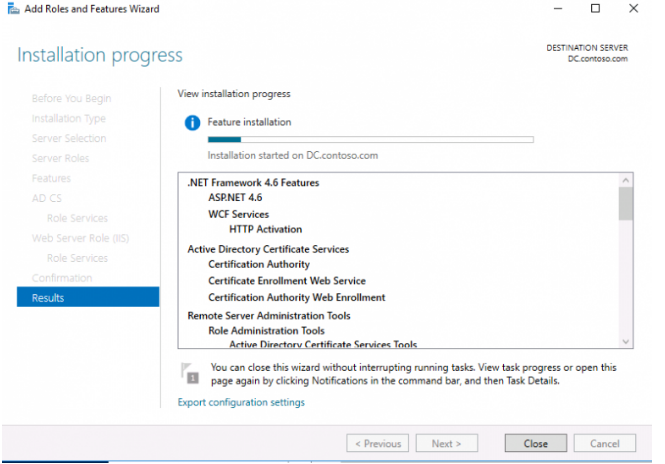
Task: Click the feature installation progress bar
Action: pyautogui.click(x=371, y=140)
